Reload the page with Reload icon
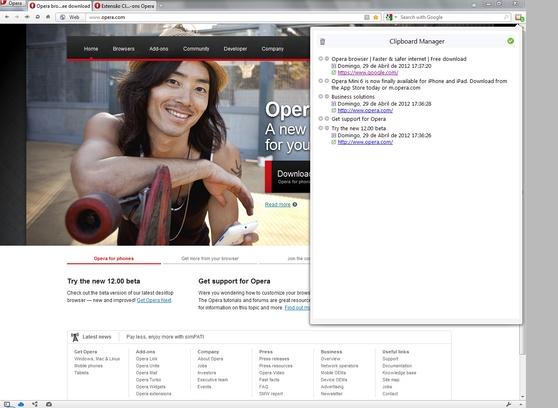Screen dimensions: 558x408 37,17
